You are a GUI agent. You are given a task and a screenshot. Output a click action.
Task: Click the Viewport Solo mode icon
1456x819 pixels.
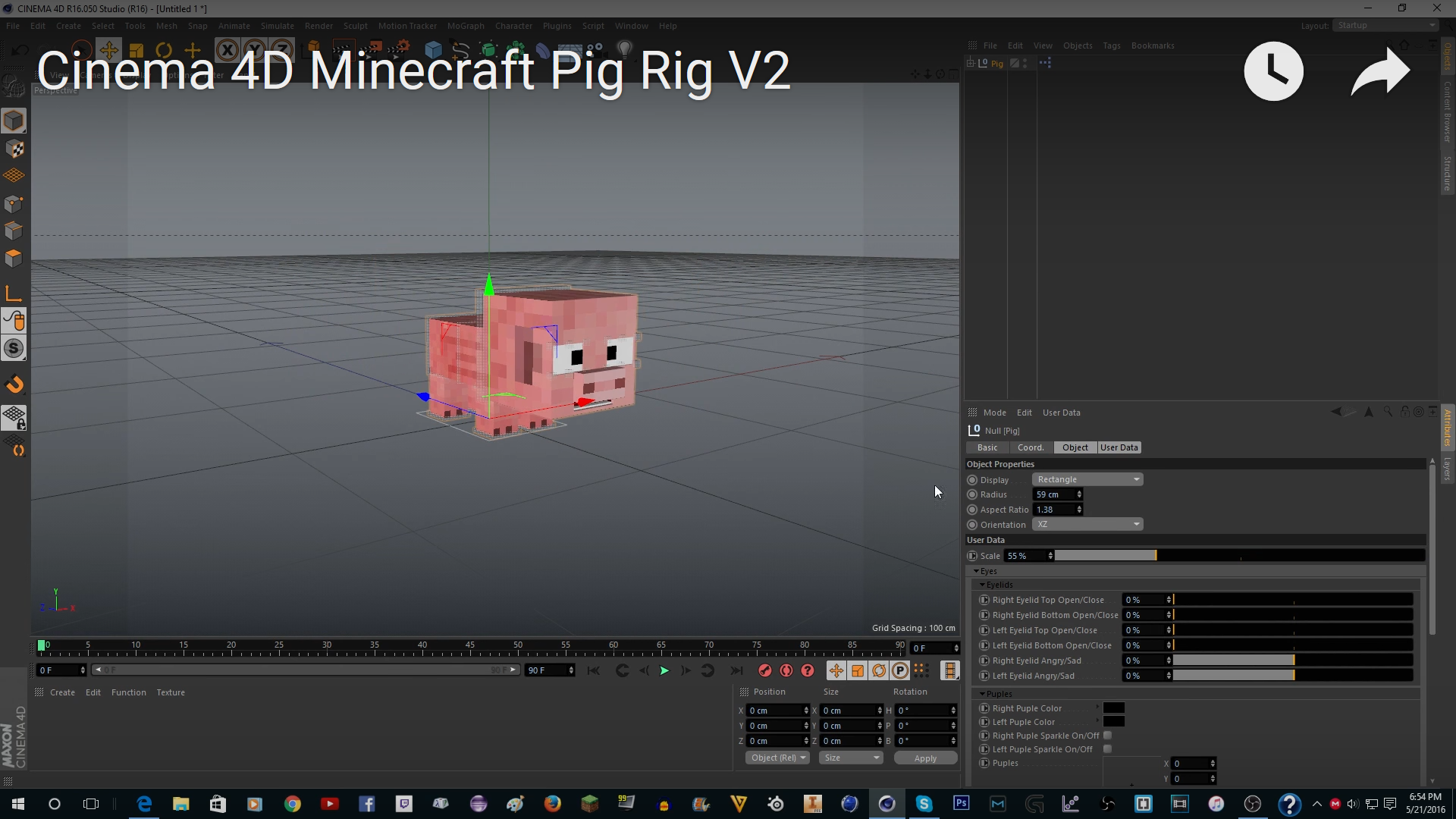point(14,349)
